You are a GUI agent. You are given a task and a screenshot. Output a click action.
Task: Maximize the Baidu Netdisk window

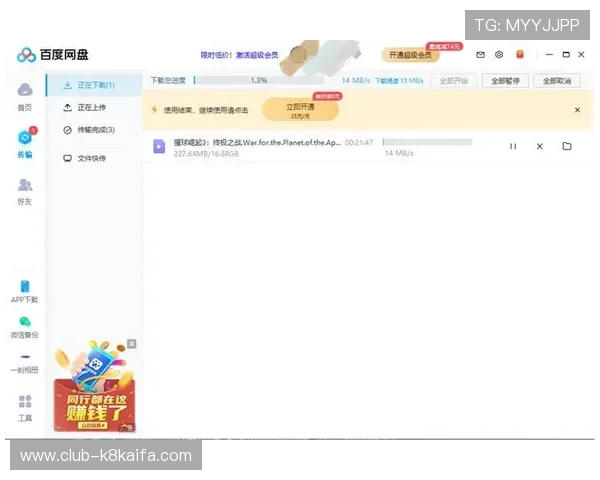566,55
